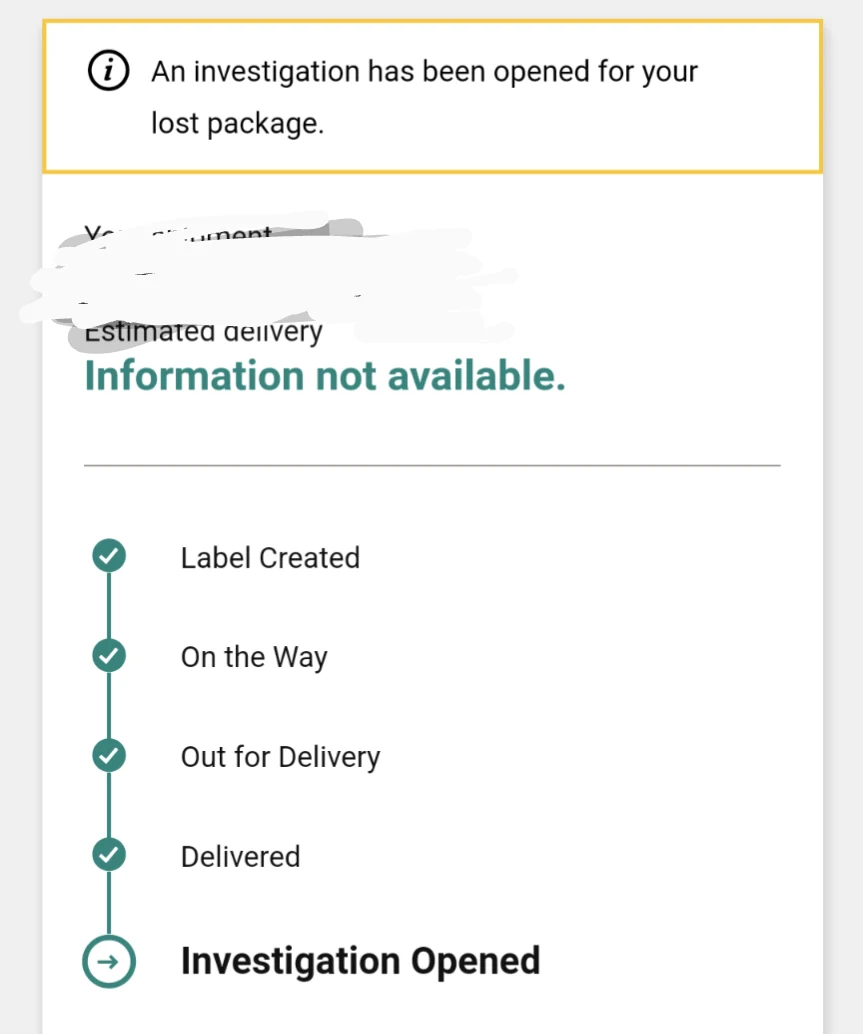Select the On the Way step text
Viewport: 863px width, 1034px height.
pyautogui.click(x=254, y=657)
